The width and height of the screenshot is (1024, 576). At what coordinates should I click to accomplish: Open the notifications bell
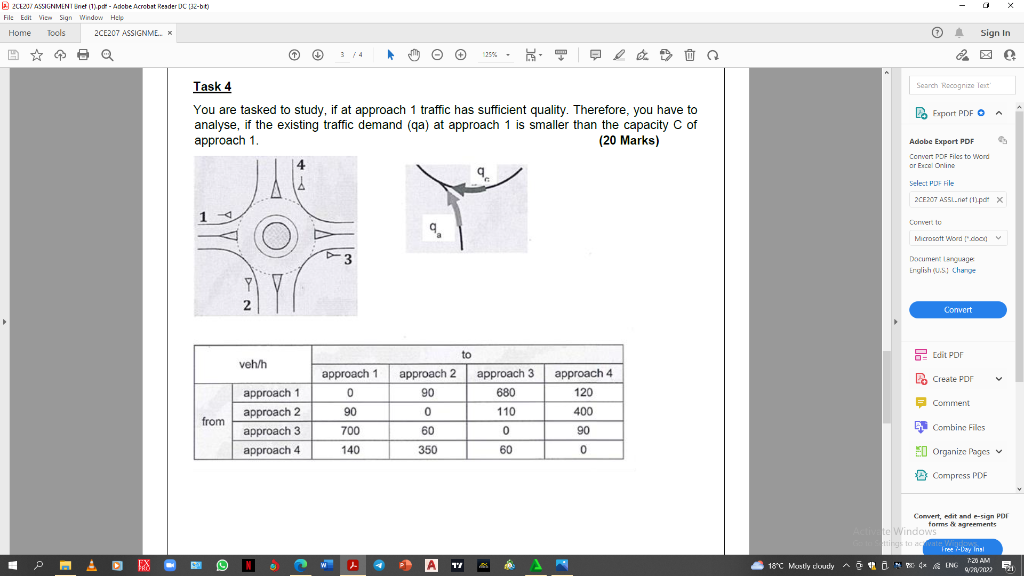(959, 33)
